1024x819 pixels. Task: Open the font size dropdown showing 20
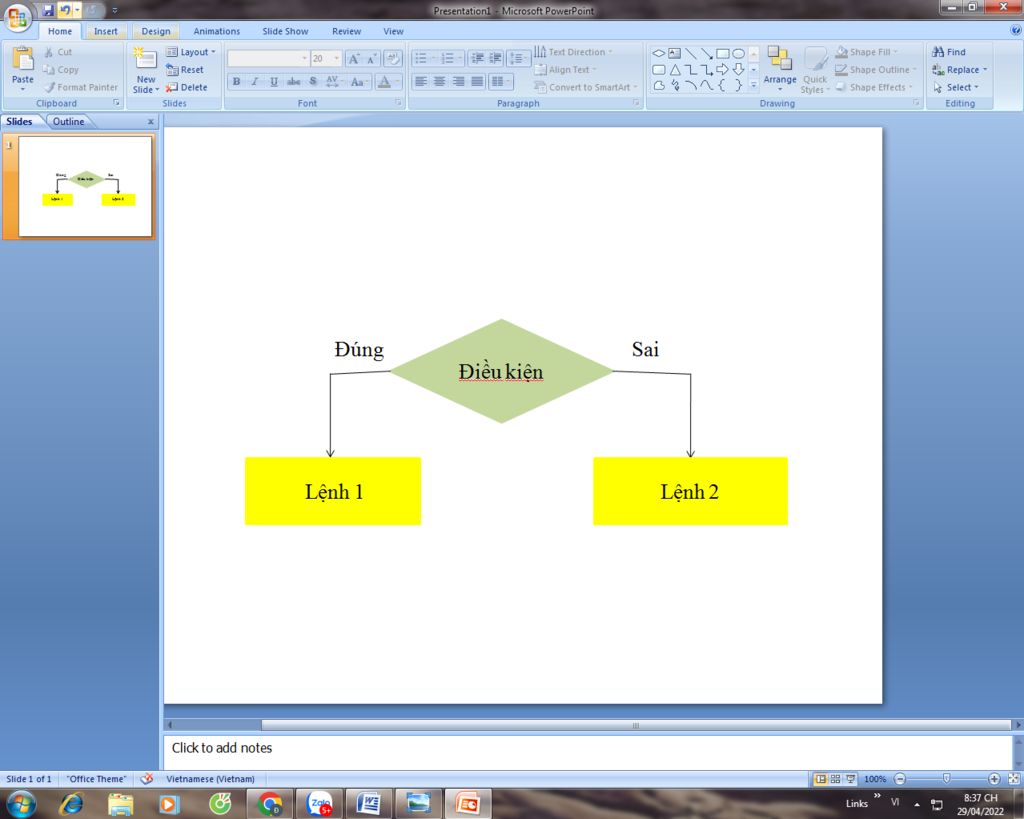pyautogui.click(x=337, y=59)
